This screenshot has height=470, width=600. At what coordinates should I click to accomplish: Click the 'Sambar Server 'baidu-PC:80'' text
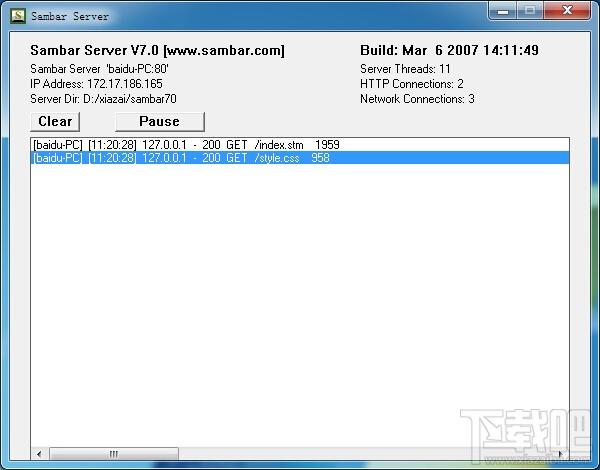[x=99, y=69]
